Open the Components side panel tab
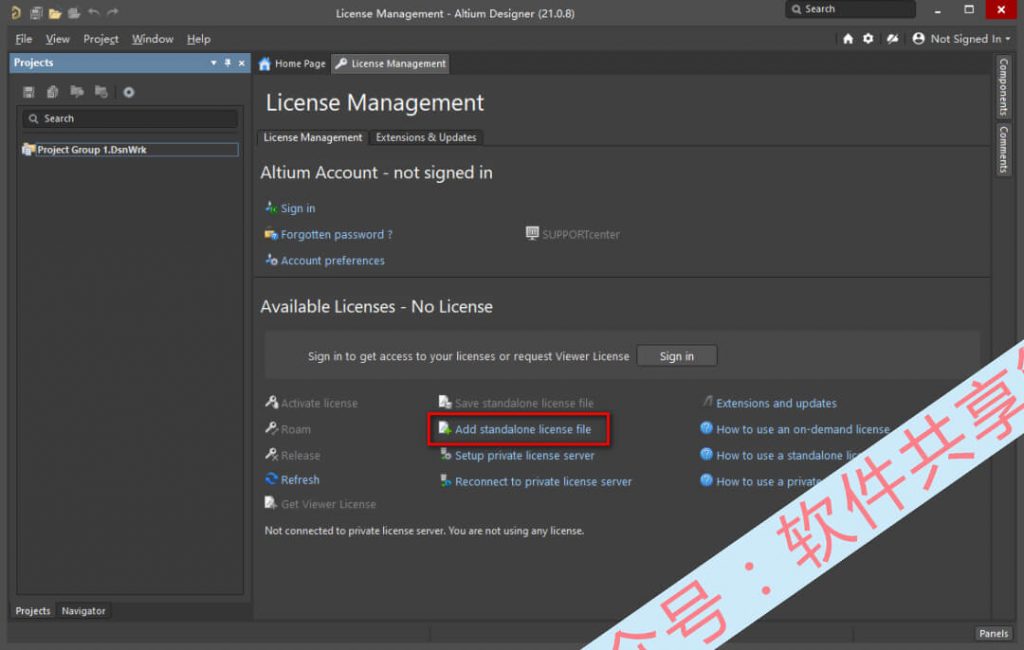Image resolution: width=1024 pixels, height=650 pixels. tap(1004, 87)
